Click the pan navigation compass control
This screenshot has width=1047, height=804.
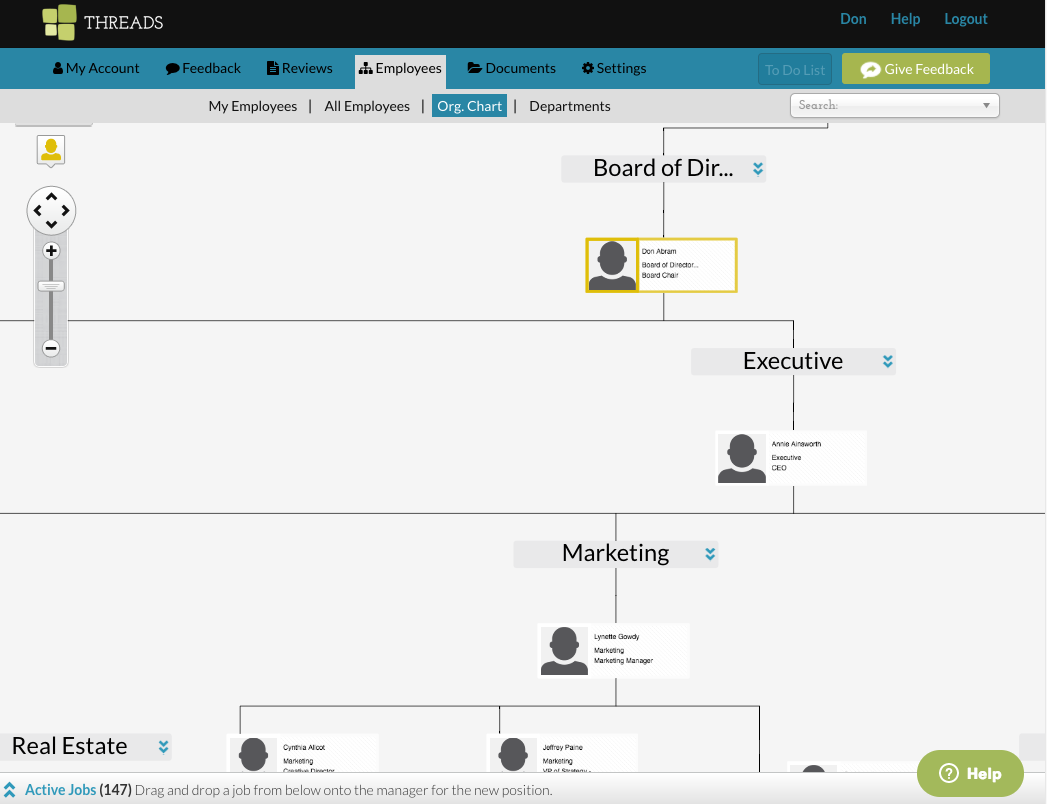pyautogui.click(x=51, y=210)
